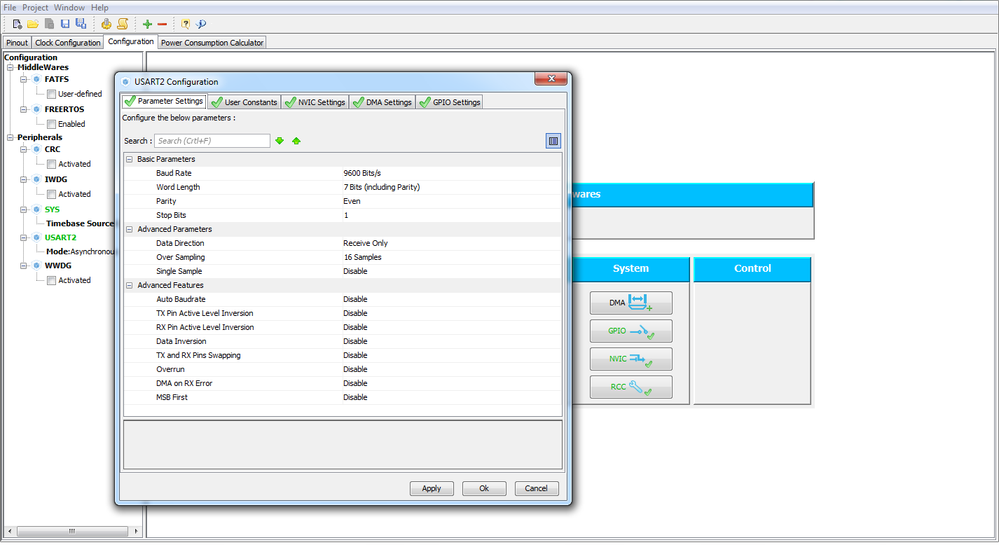Click the IWDG peripheral node icon
This screenshot has width=999, height=545.
coord(36,179)
